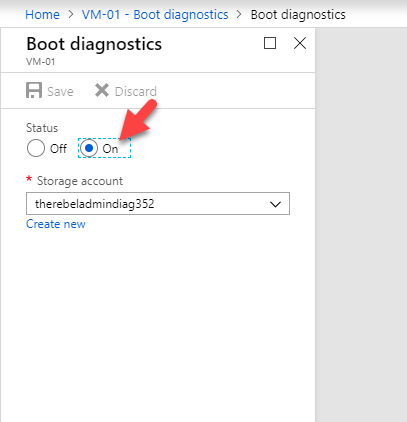Screen dimensions: 407x422
Task: Select the Off status radio button
Action: click(36, 148)
